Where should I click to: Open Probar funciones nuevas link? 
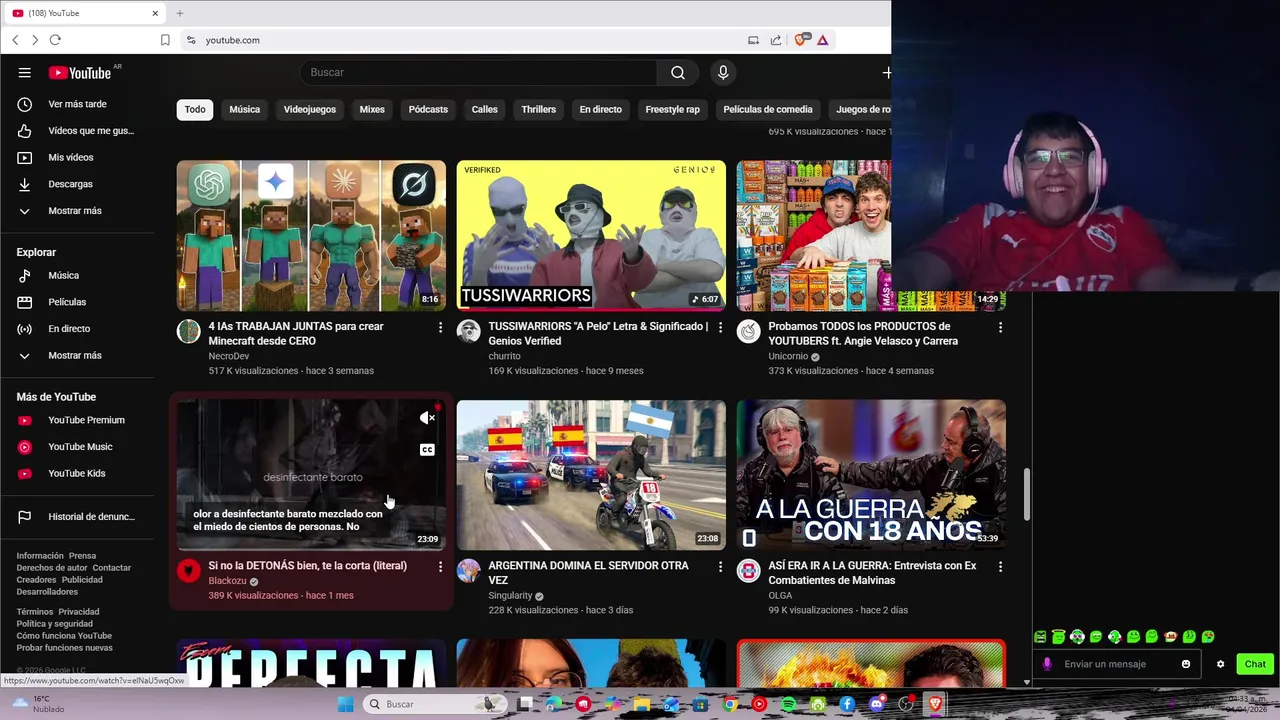tap(64, 648)
